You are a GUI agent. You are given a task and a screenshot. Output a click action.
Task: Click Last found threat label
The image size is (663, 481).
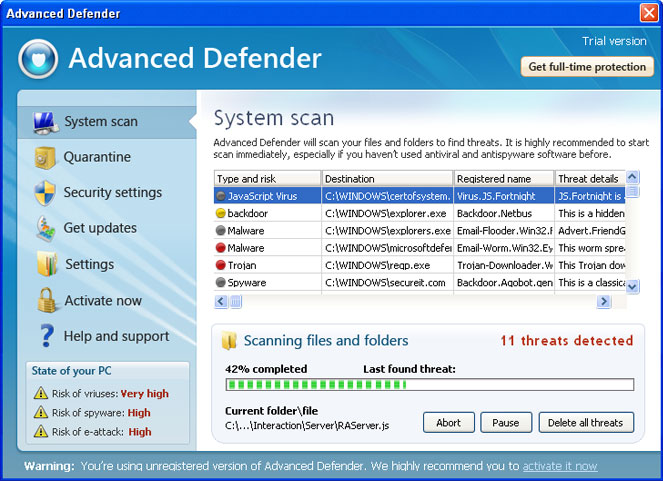point(409,369)
